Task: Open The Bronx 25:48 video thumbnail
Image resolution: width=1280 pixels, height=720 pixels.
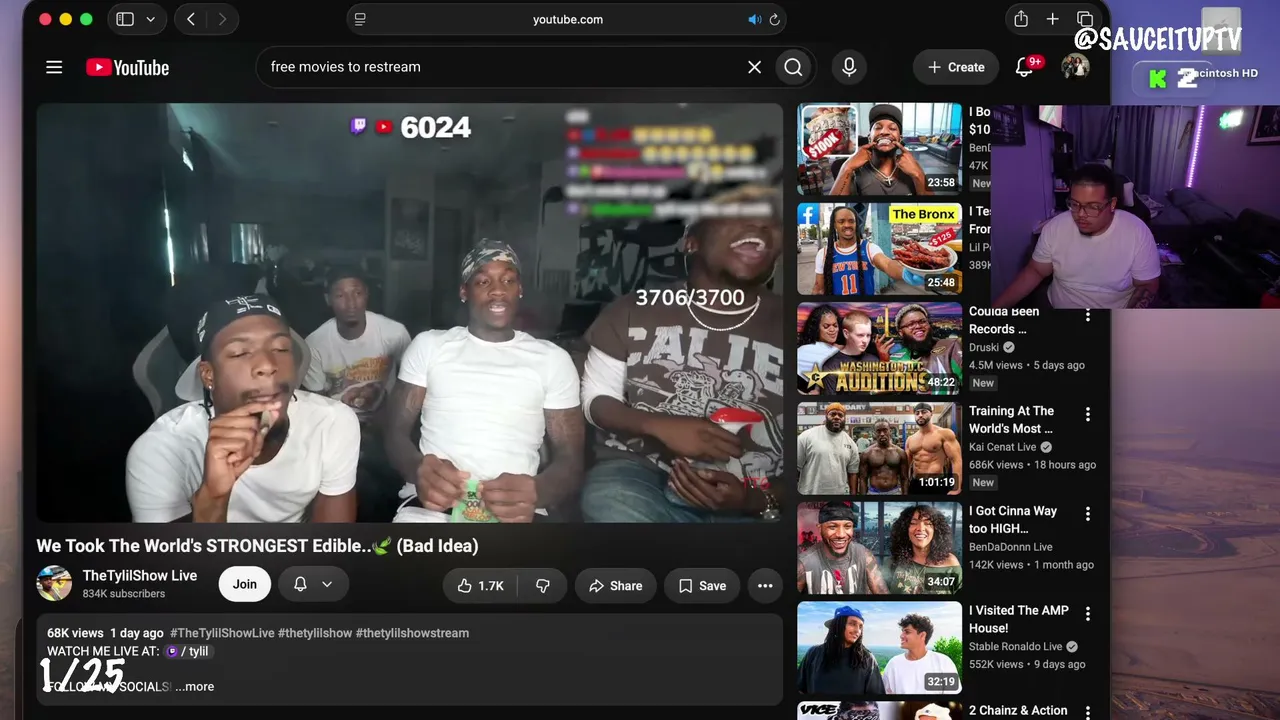Action: pyautogui.click(x=879, y=249)
